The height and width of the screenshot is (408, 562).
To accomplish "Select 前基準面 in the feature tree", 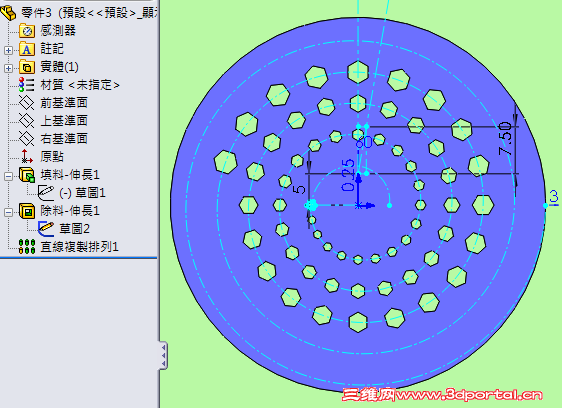I will [x=64, y=103].
